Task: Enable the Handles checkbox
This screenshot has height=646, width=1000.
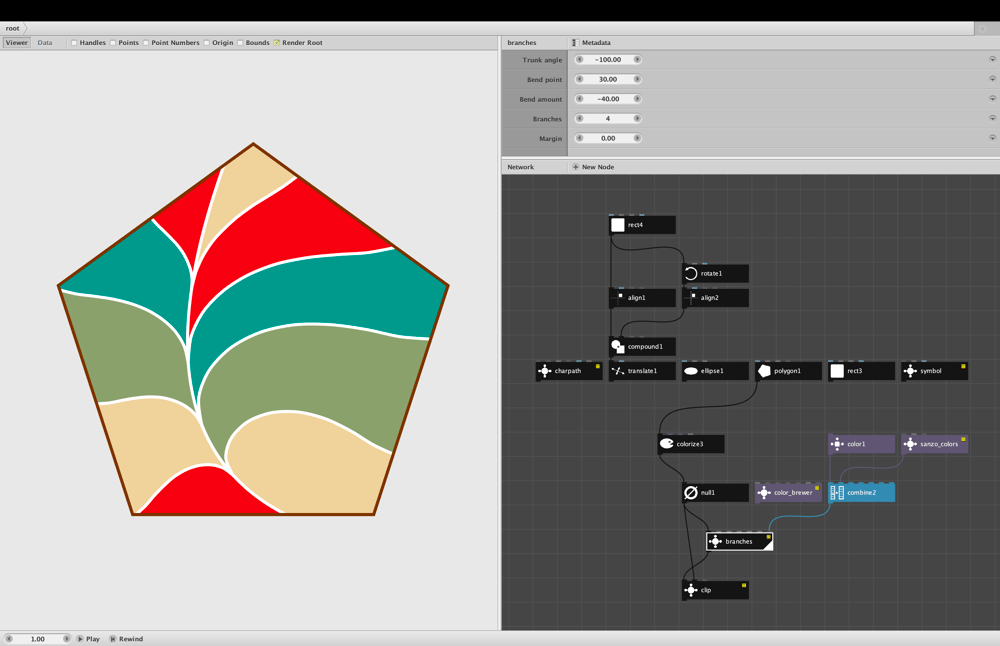Action: (x=74, y=43)
